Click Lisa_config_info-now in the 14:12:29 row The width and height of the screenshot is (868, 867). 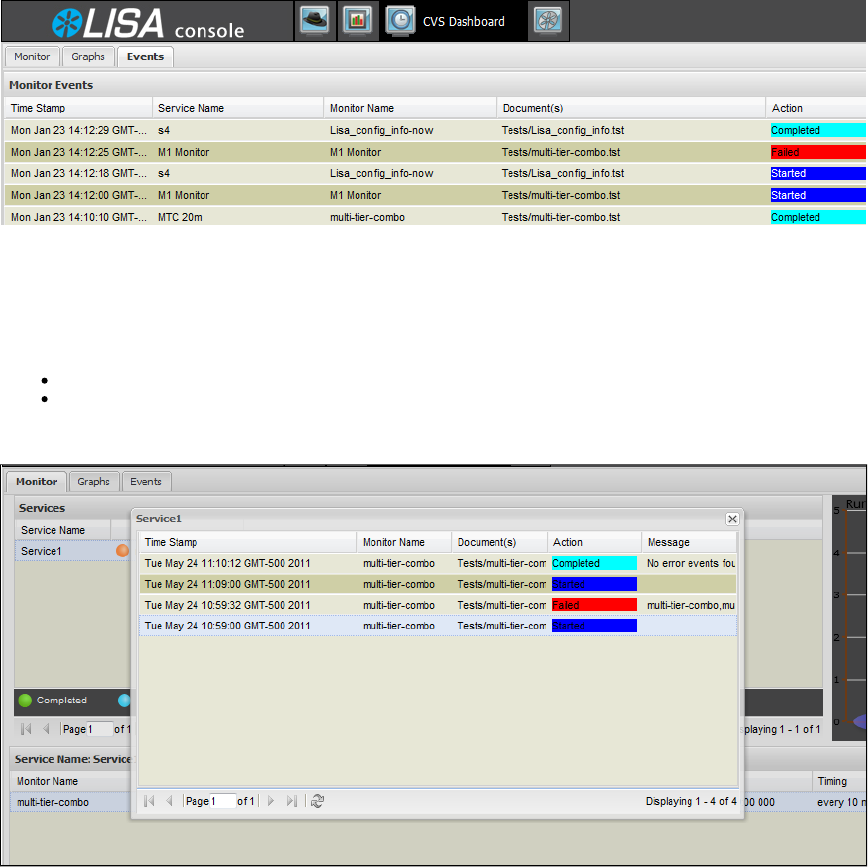pos(381,130)
